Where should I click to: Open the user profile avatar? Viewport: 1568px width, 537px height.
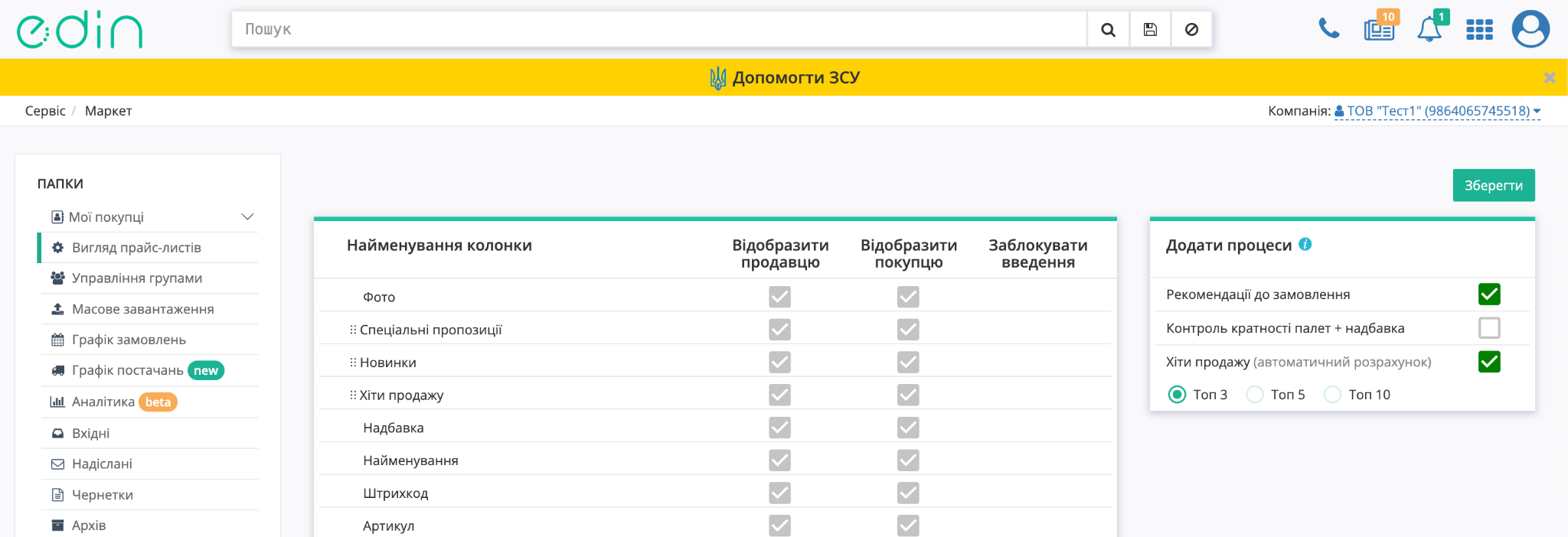click(1530, 29)
